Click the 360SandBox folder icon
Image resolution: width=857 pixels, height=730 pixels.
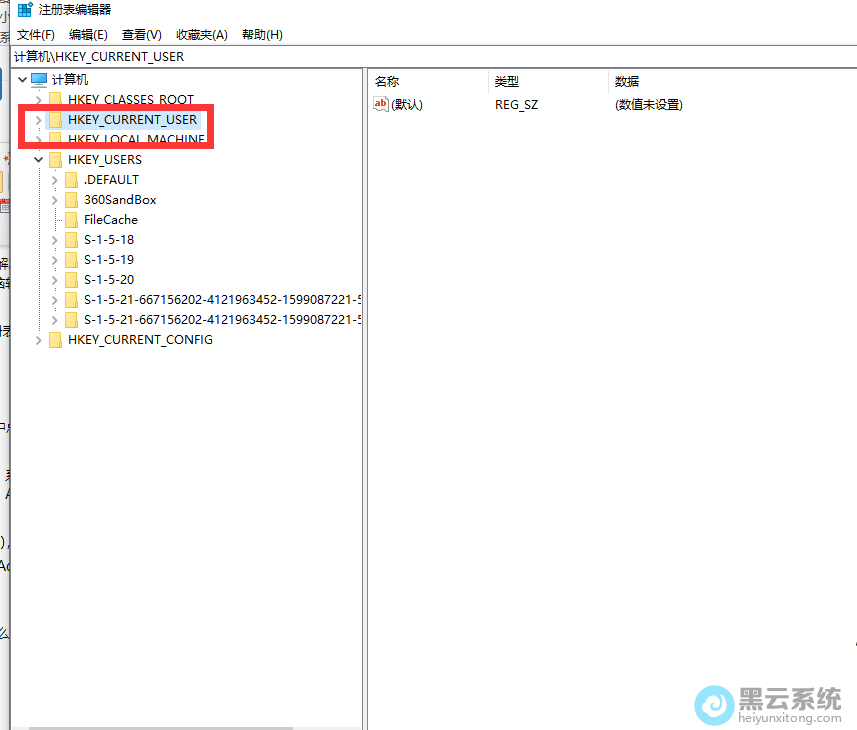pos(71,200)
